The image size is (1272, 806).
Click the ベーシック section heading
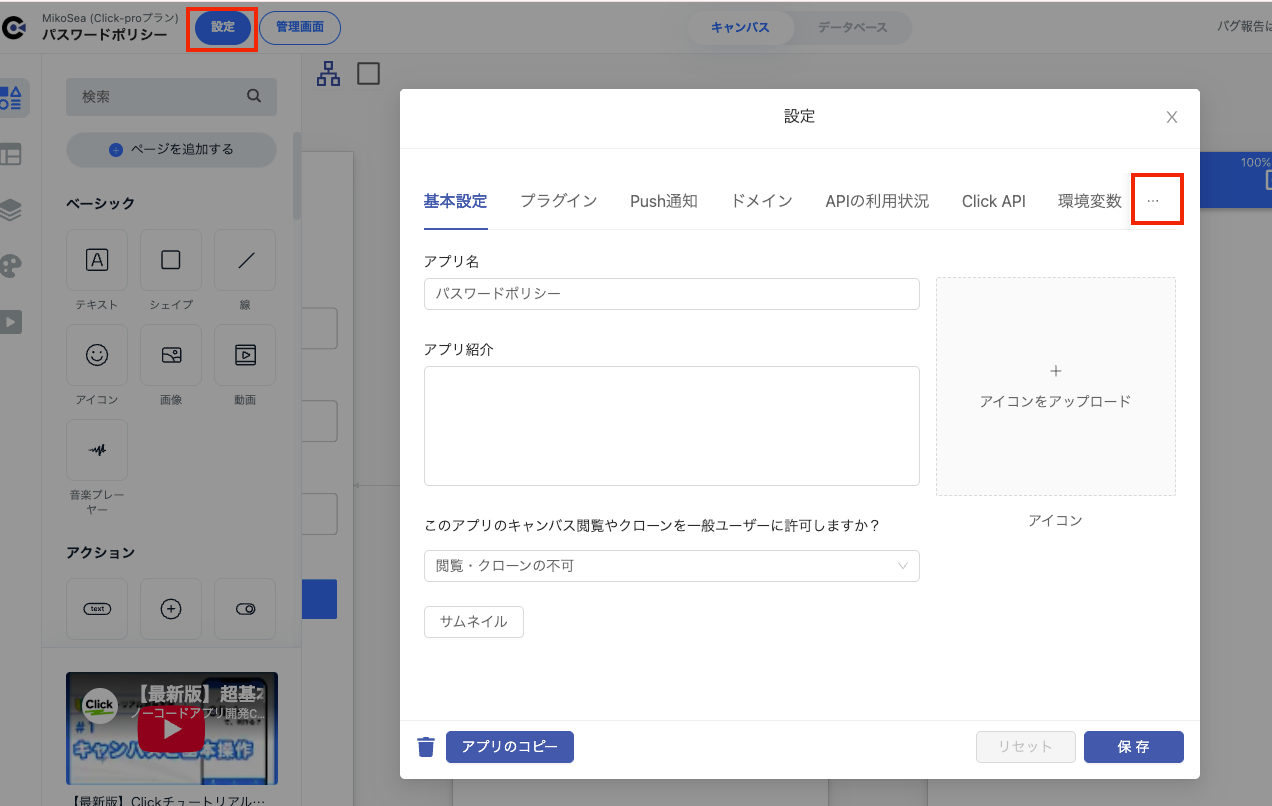tap(100, 203)
